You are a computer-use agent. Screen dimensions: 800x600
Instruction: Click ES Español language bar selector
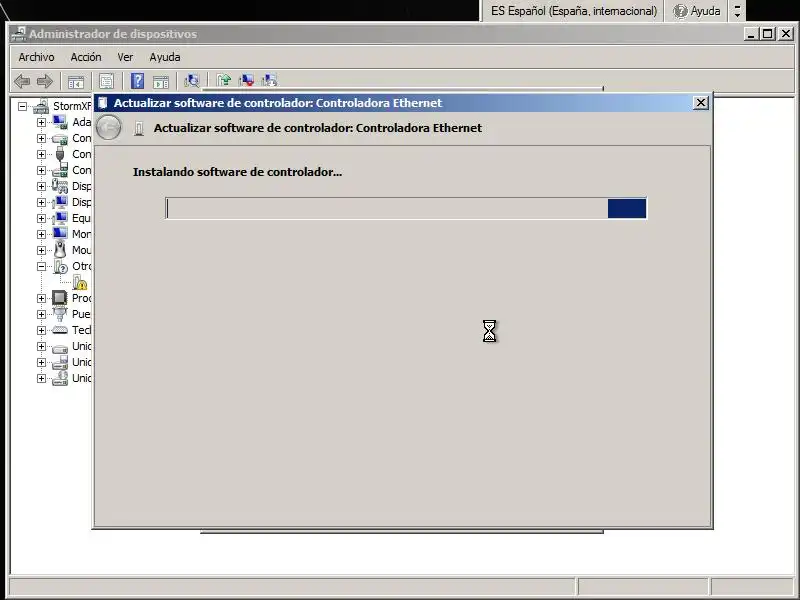[x=573, y=11]
